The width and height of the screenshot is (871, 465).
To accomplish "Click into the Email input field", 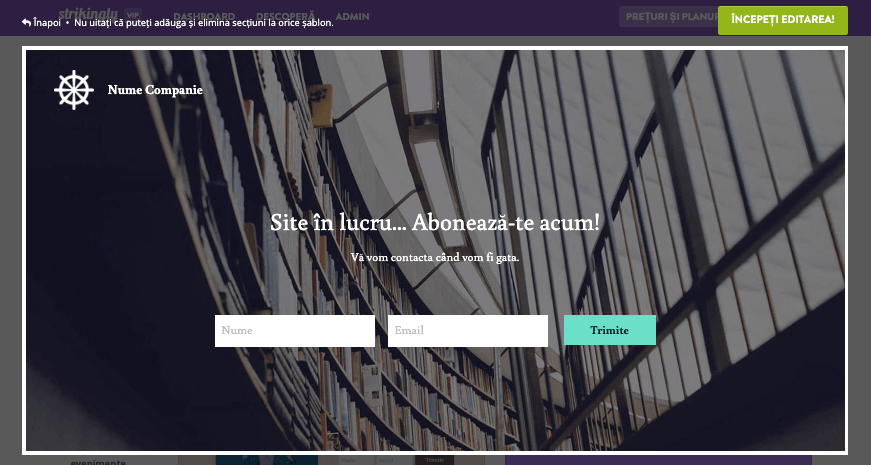I will click(x=468, y=331).
